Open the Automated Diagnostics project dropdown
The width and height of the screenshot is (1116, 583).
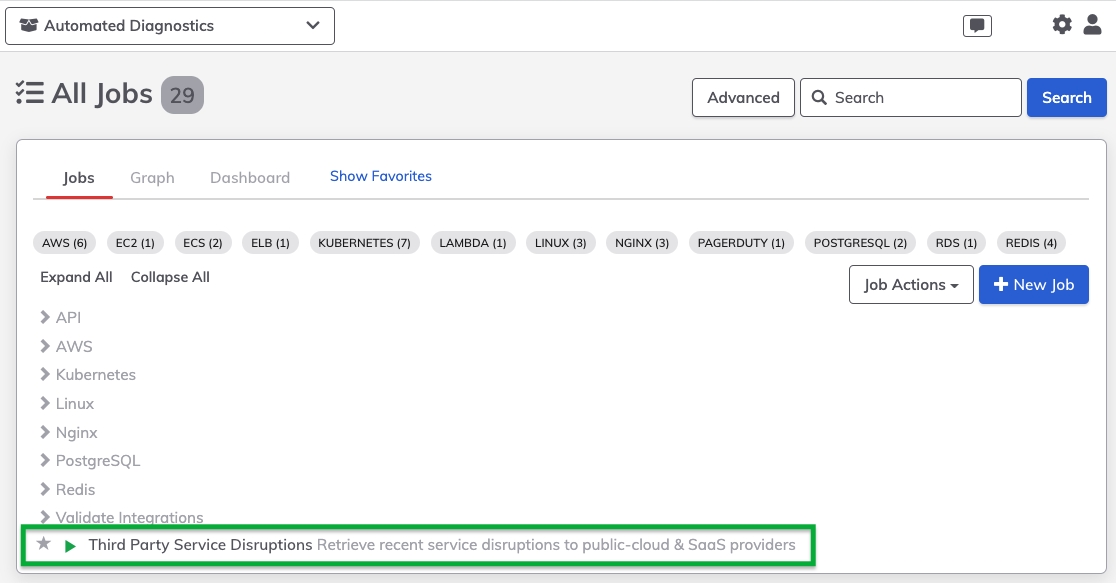pos(170,26)
